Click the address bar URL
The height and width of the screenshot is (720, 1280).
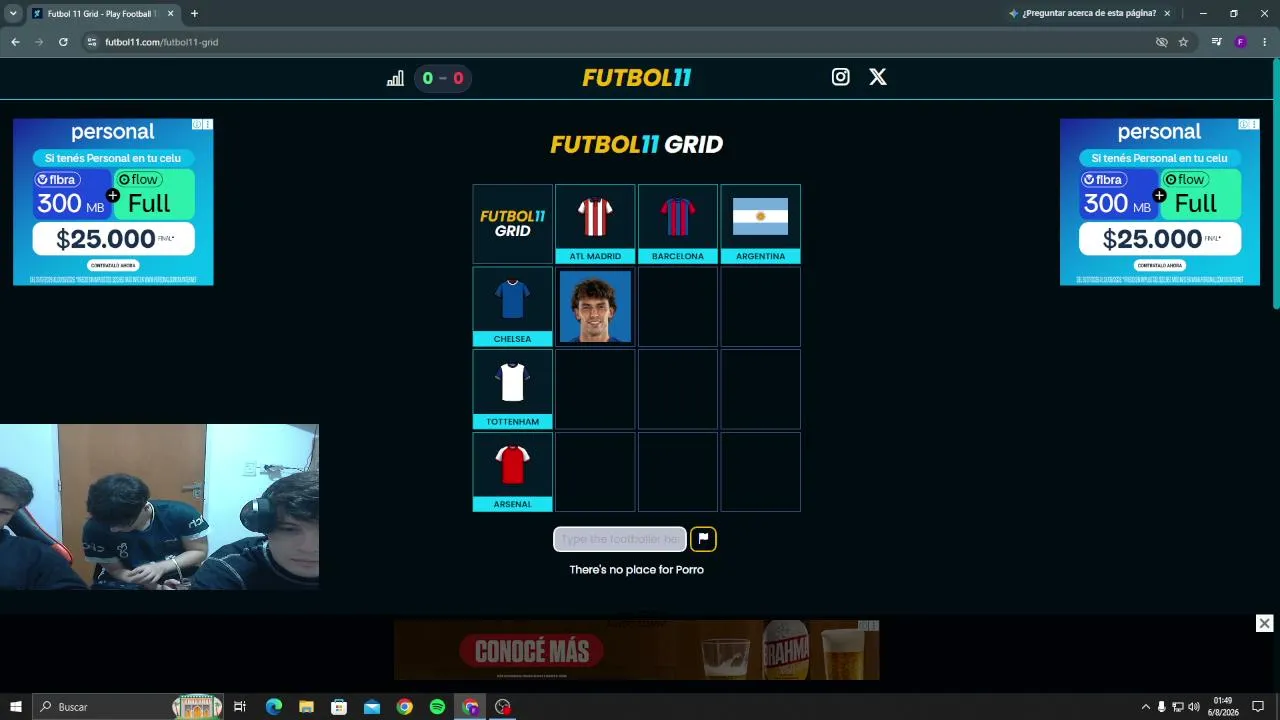pyautogui.click(x=161, y=42)
